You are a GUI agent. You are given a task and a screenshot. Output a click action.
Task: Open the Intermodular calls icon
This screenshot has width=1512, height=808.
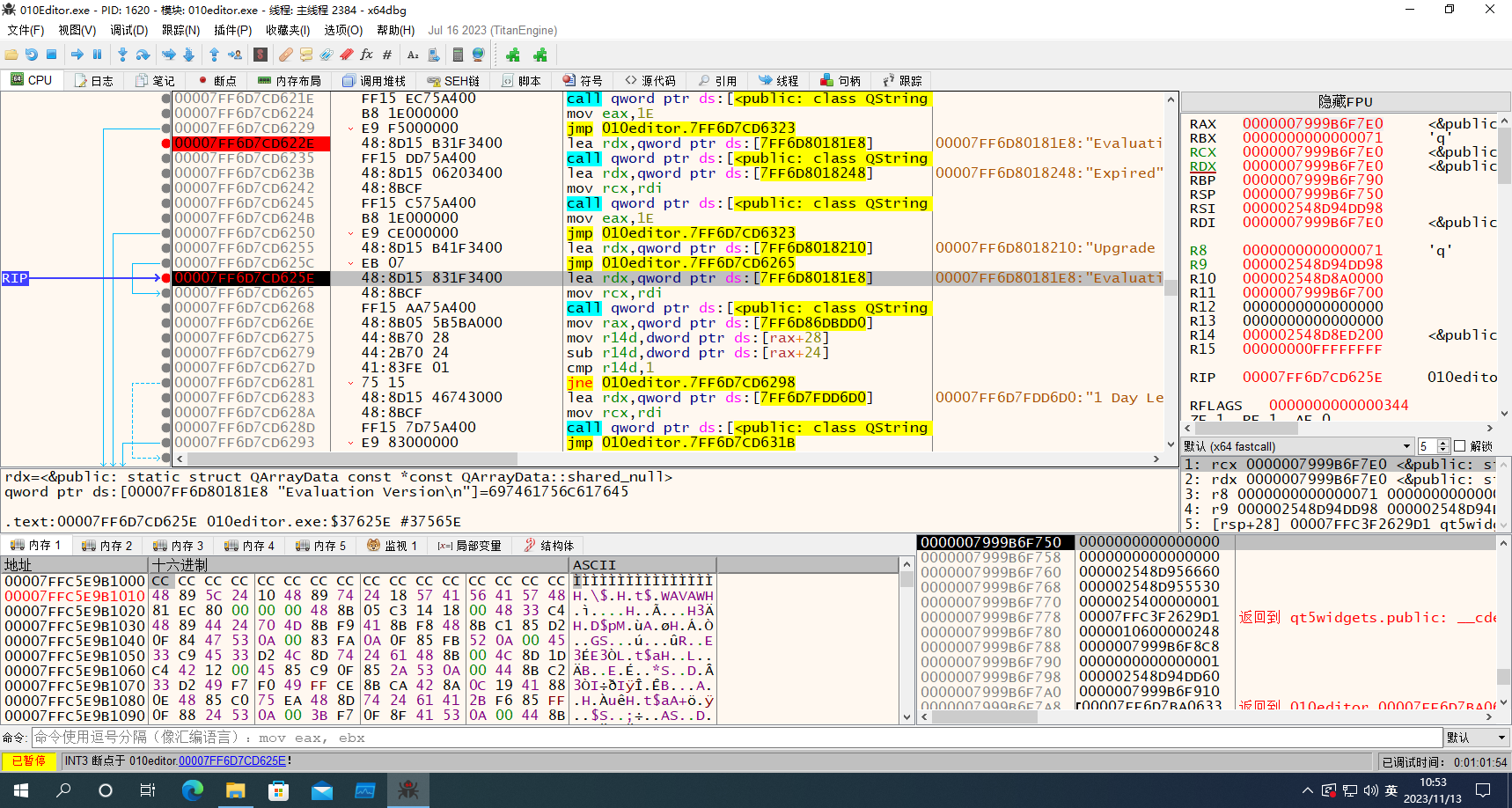[433, 55]
